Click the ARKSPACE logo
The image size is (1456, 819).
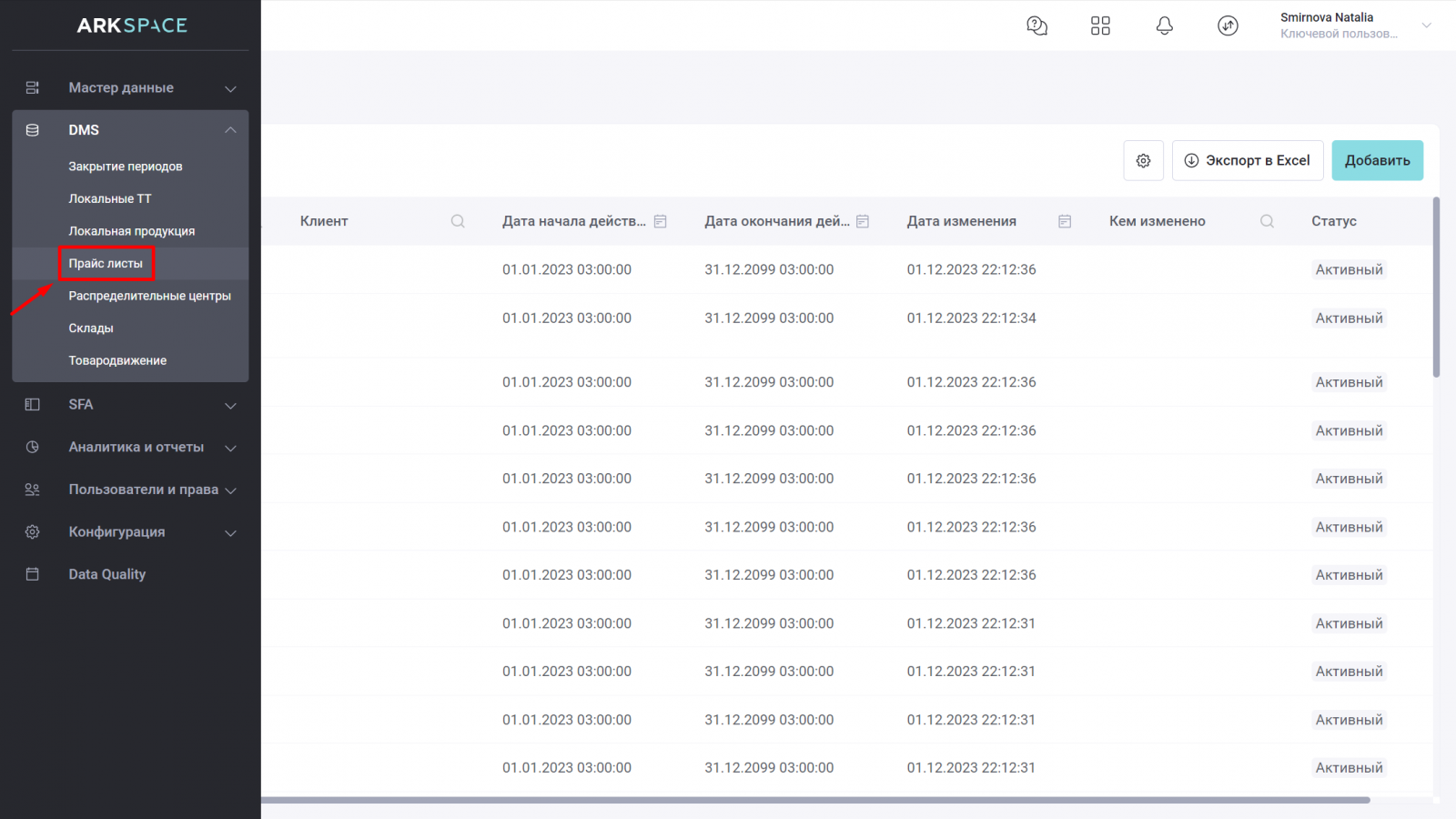pos(132,25)
